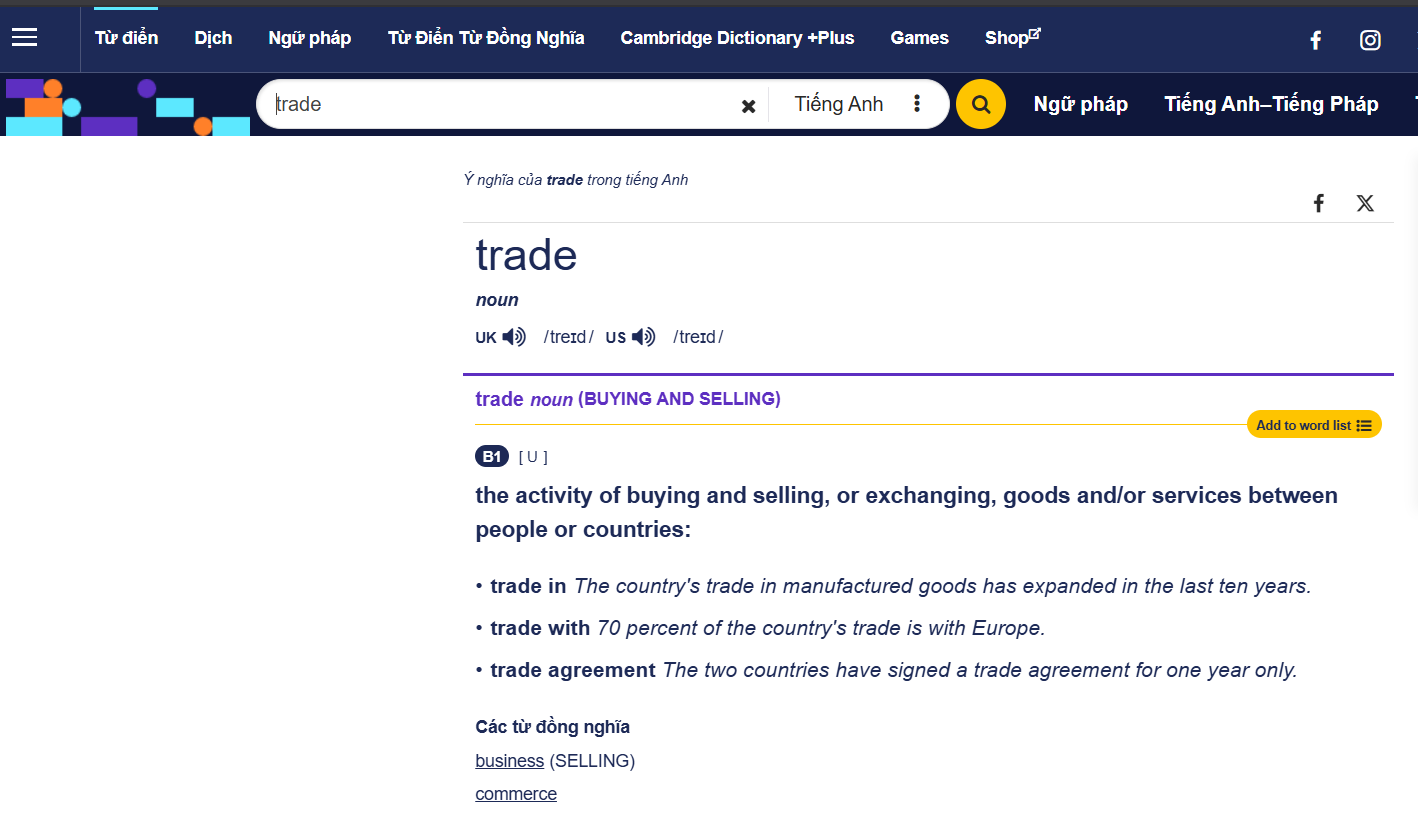Open dictionary options three-dot menu

[x=917, y=104]
